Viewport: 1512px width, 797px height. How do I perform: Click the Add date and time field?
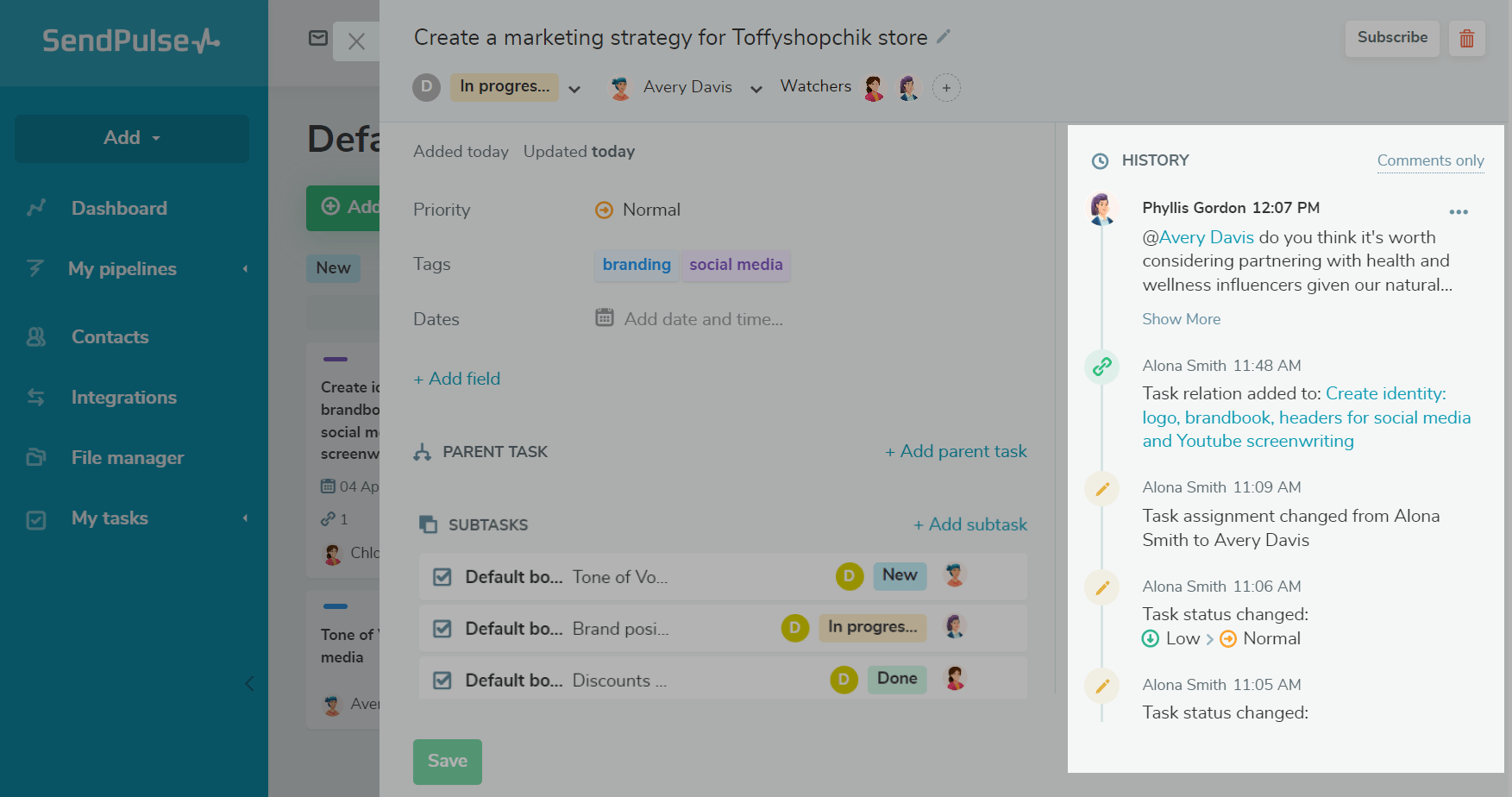click(x=703, y=319)
